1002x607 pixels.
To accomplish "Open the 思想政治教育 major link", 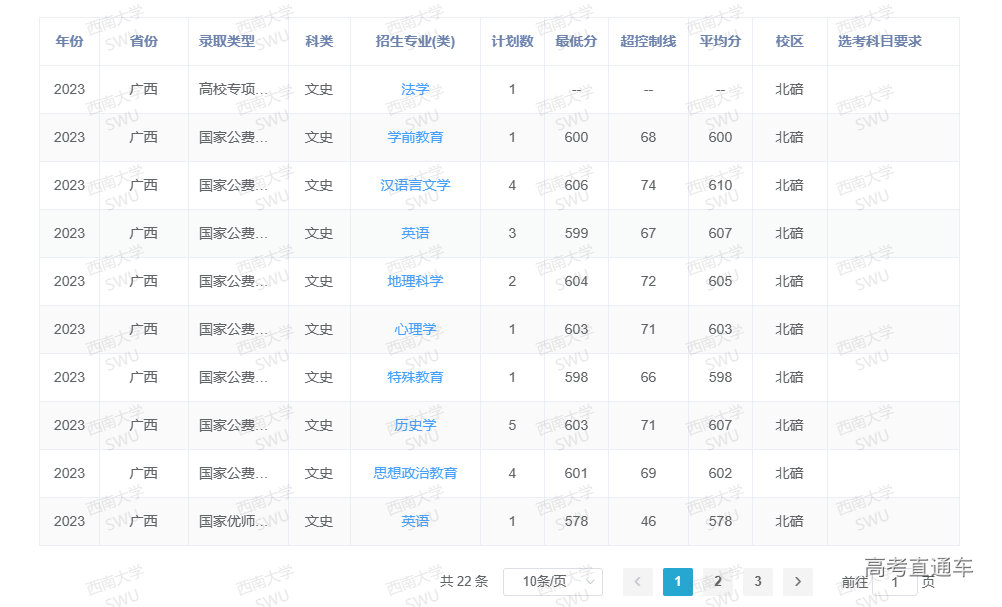I will [x=415, y=473].
